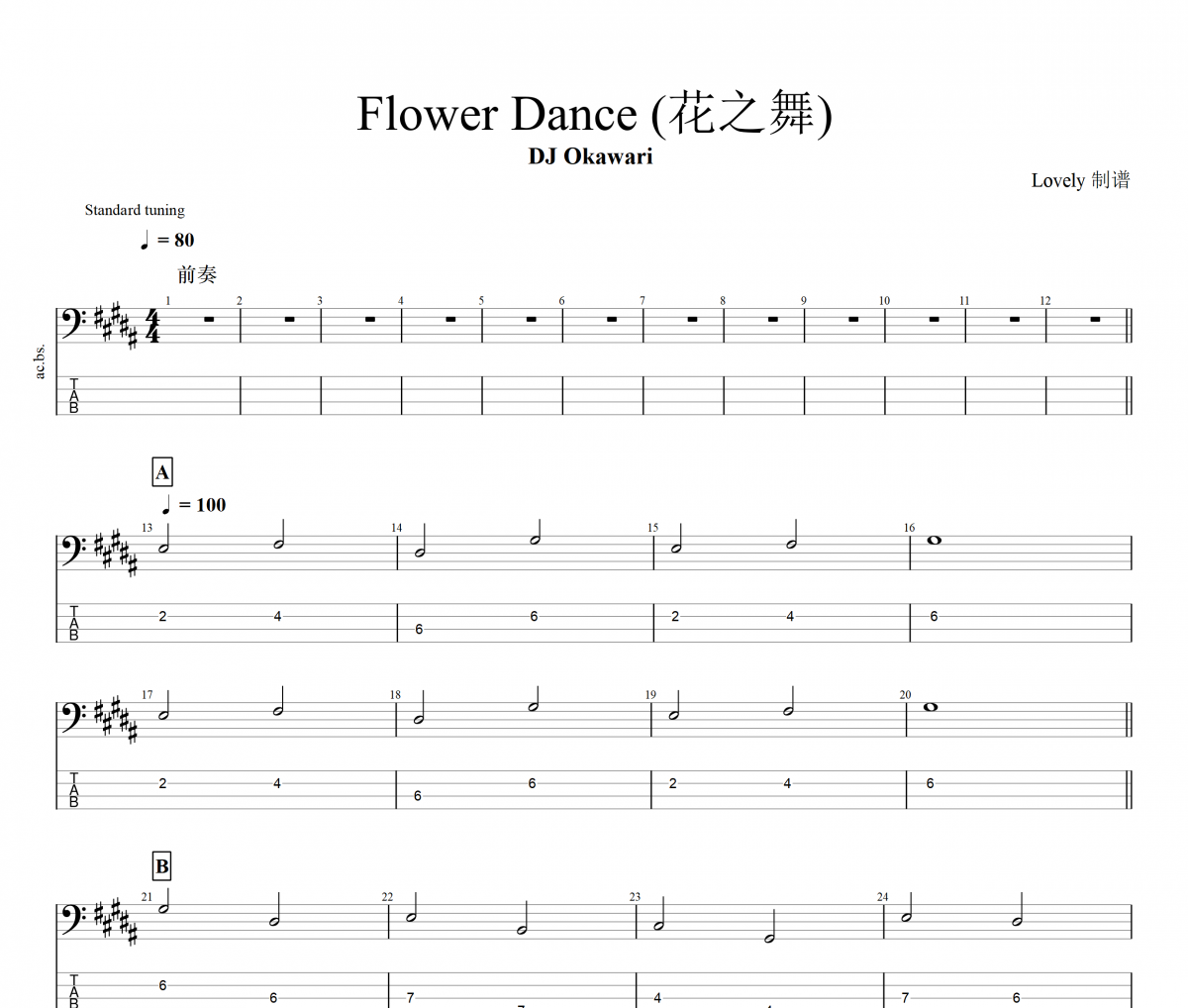Select rehearsal mark "B"

(162, 866)
